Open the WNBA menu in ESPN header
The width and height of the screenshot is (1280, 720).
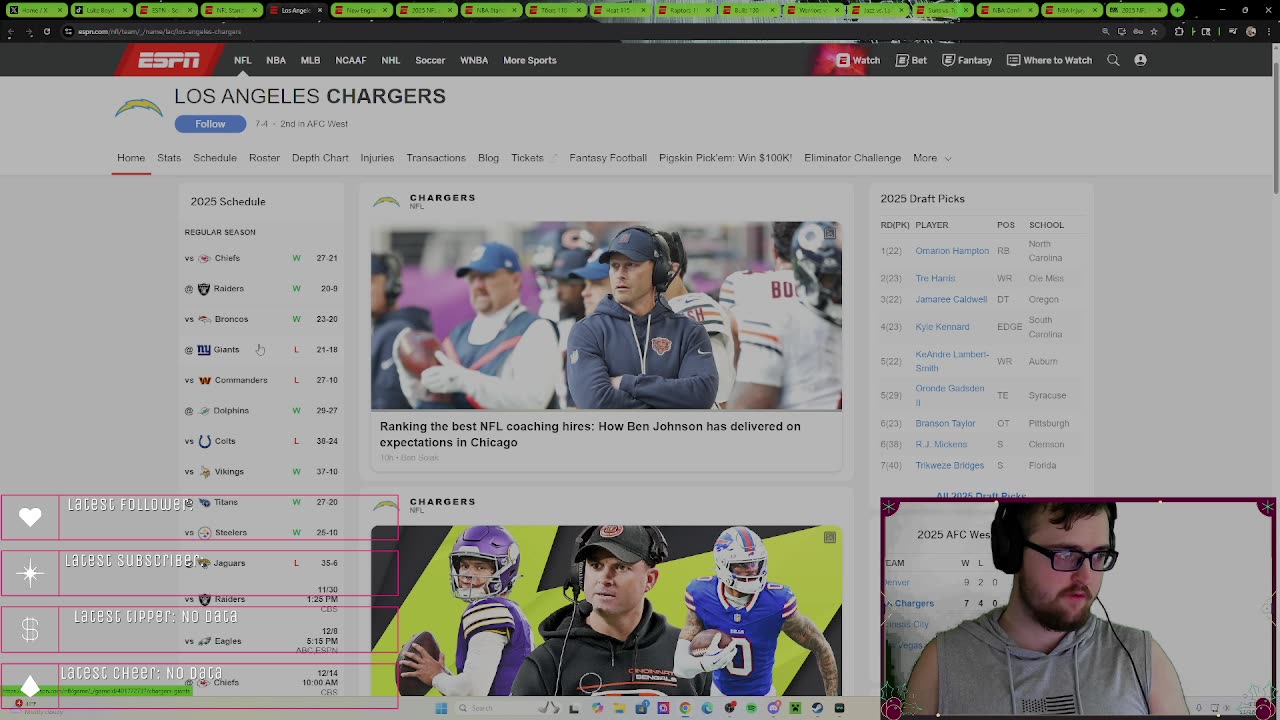point(474,60)
